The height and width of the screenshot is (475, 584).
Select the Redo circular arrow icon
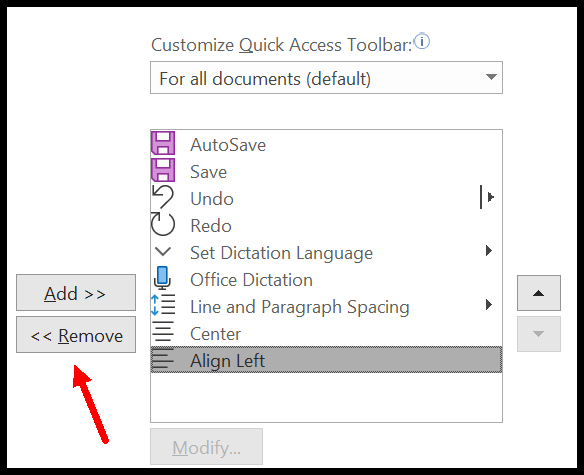click(163, 224)
